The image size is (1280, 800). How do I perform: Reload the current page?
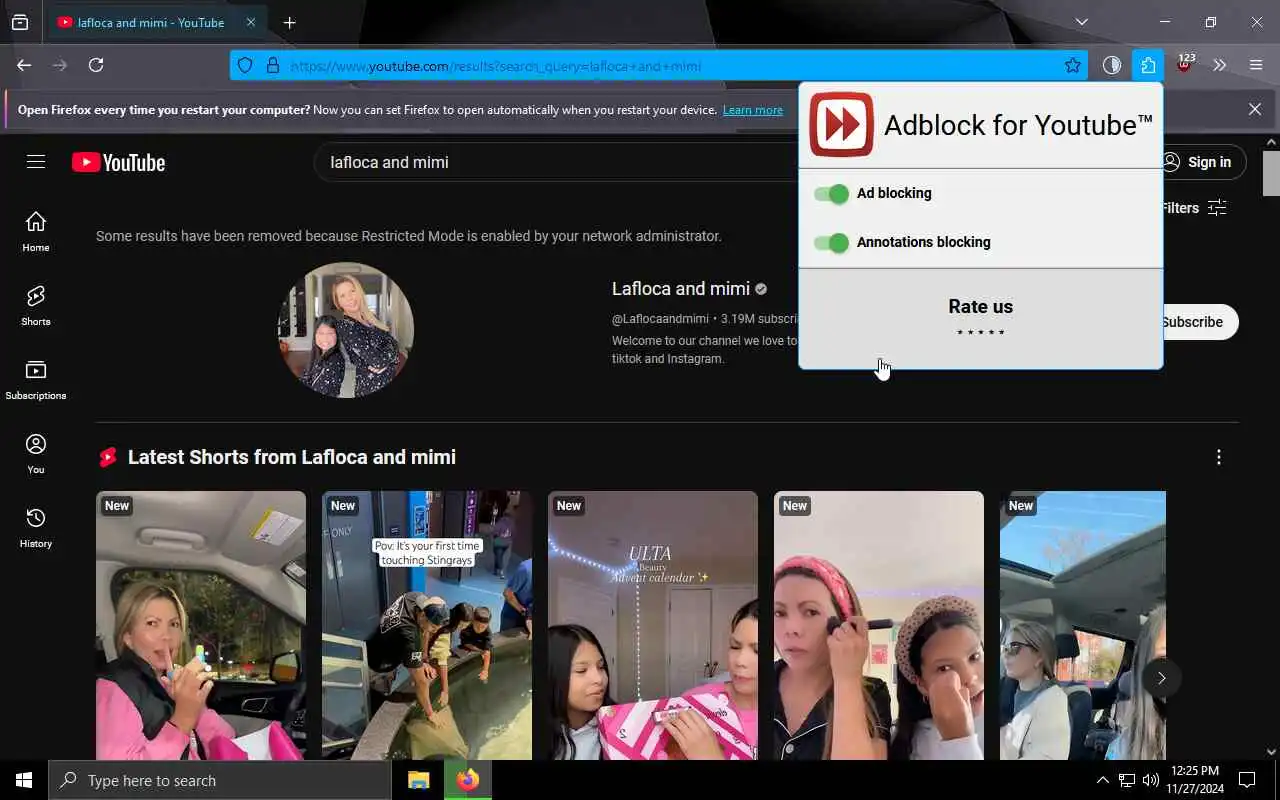(96, 65)
